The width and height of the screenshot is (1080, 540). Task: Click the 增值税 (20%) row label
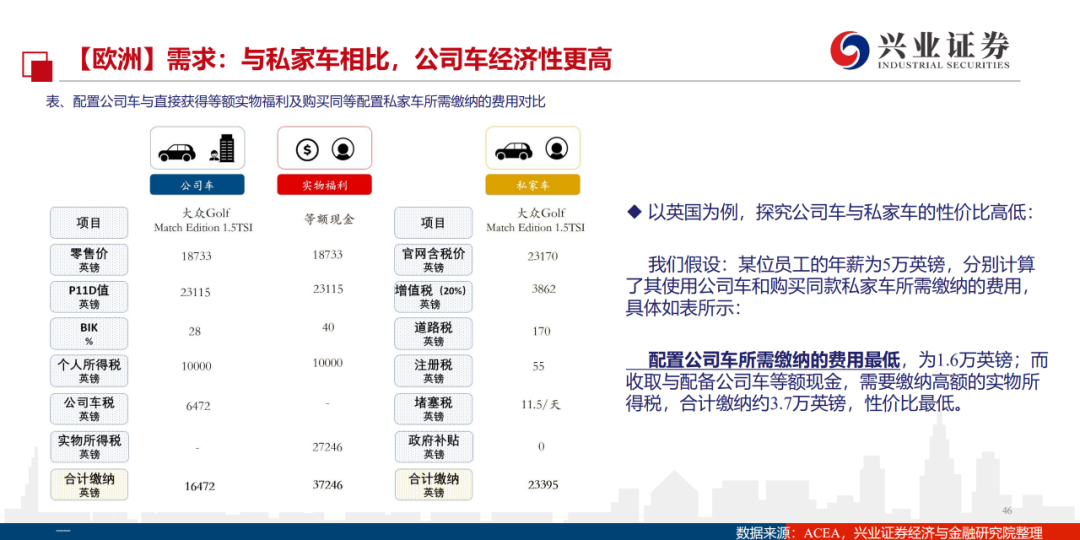[433, 297]
